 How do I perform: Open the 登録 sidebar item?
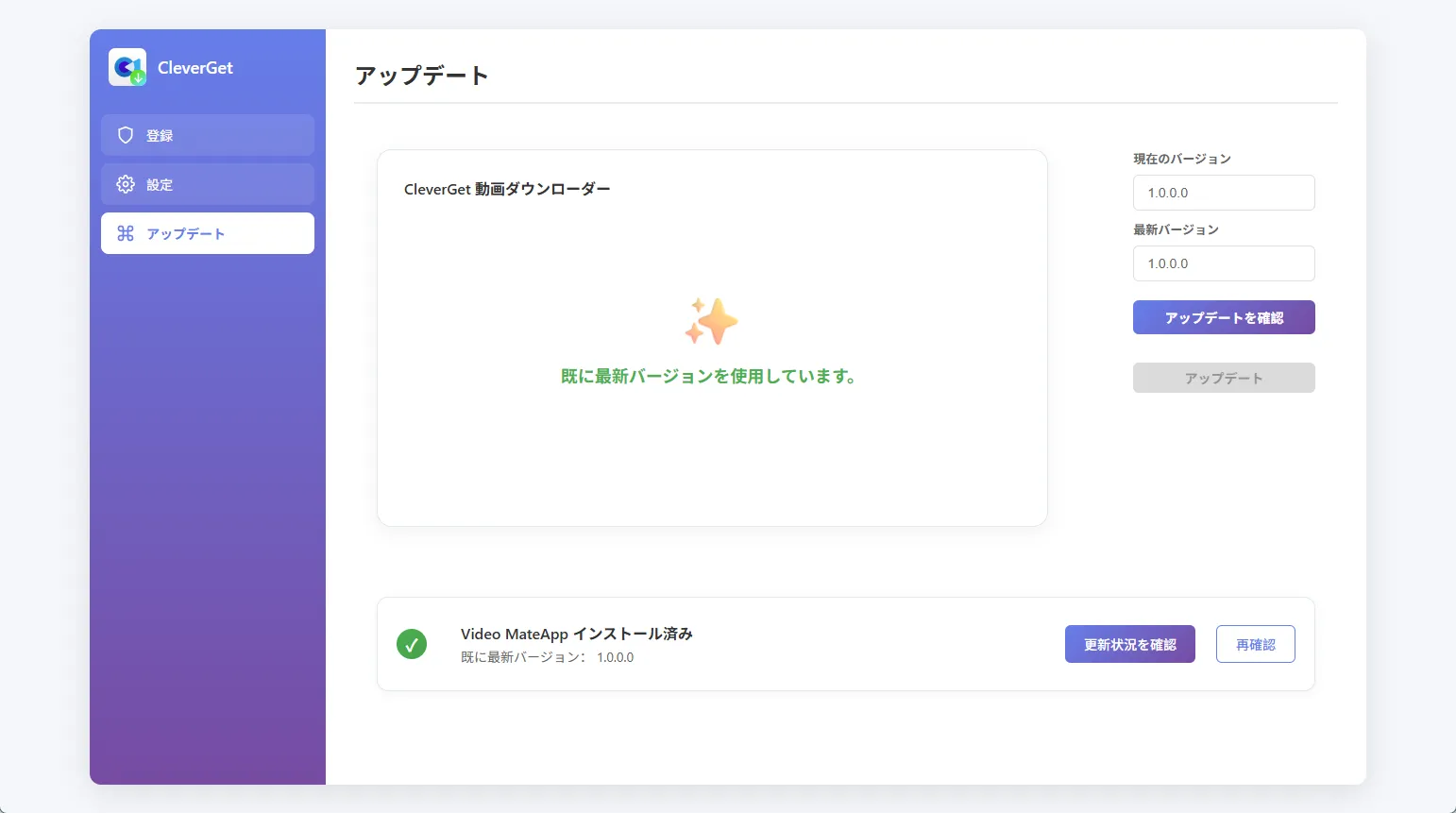pyautogui.click(x=208, y=135)
